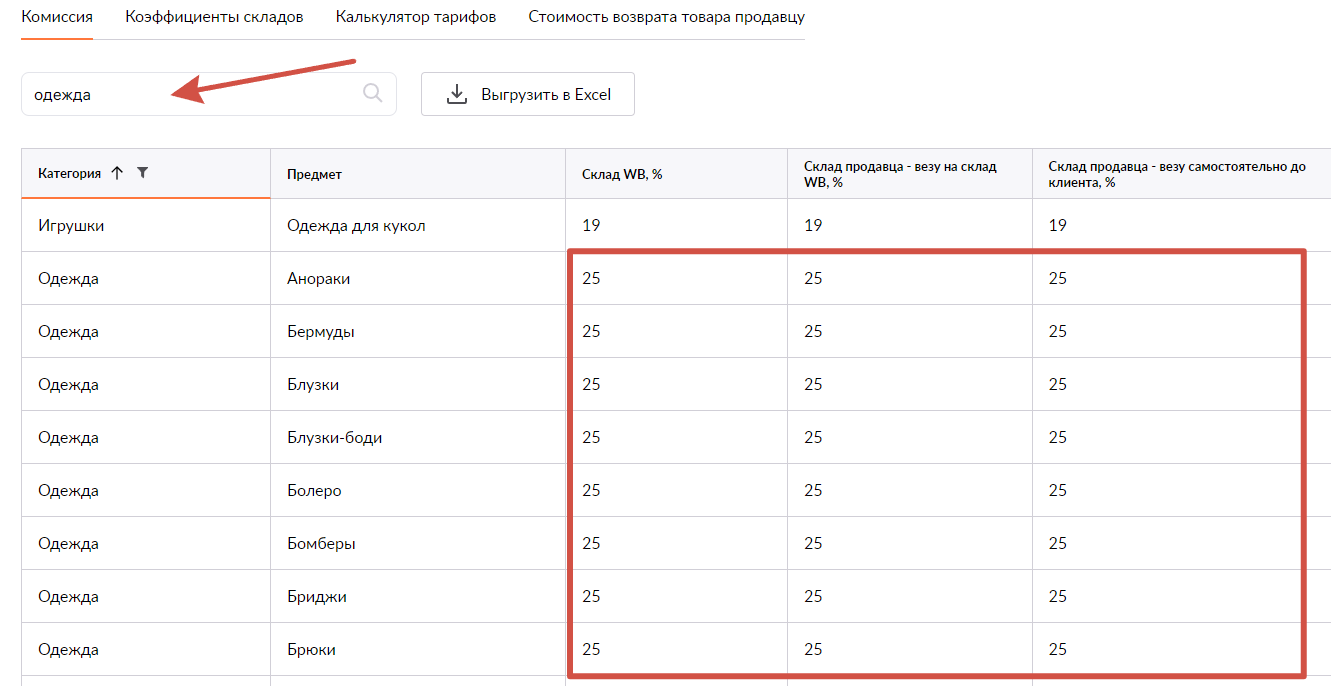Open the Категория column filter icon
The image size is (1331, 686).
(142, 173)
